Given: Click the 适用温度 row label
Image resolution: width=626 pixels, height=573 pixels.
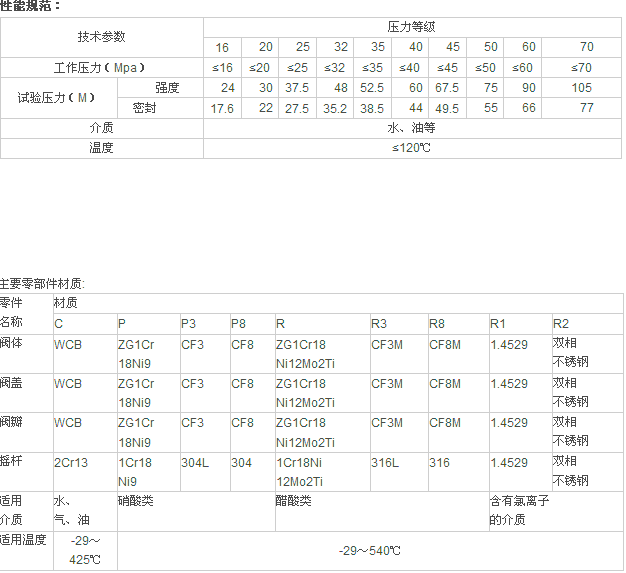Looking at the screenshot, I should point(24,540).
